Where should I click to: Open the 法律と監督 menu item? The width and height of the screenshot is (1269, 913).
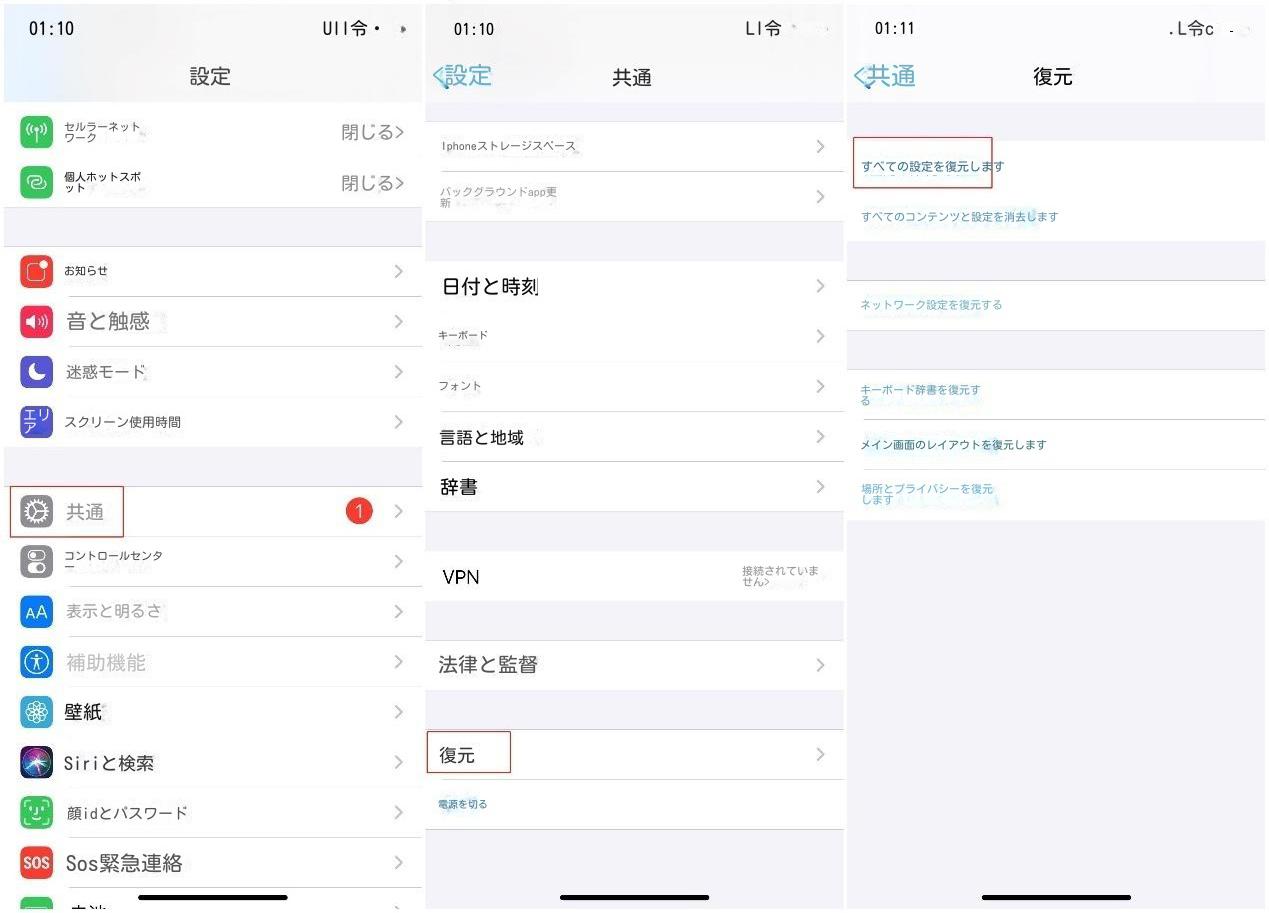tap(634, 665)
